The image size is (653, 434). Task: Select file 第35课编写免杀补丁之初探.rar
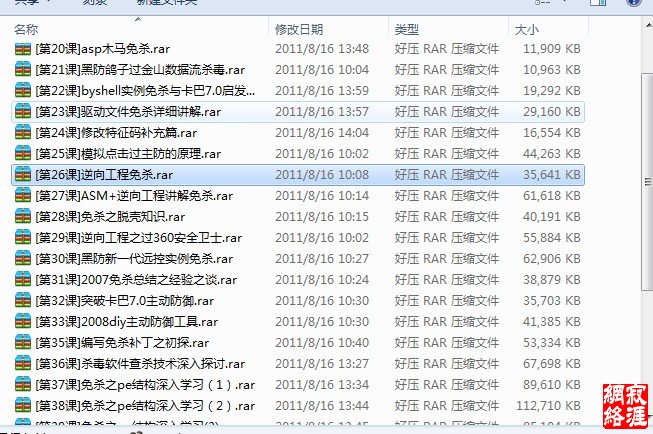coord(122,343)
